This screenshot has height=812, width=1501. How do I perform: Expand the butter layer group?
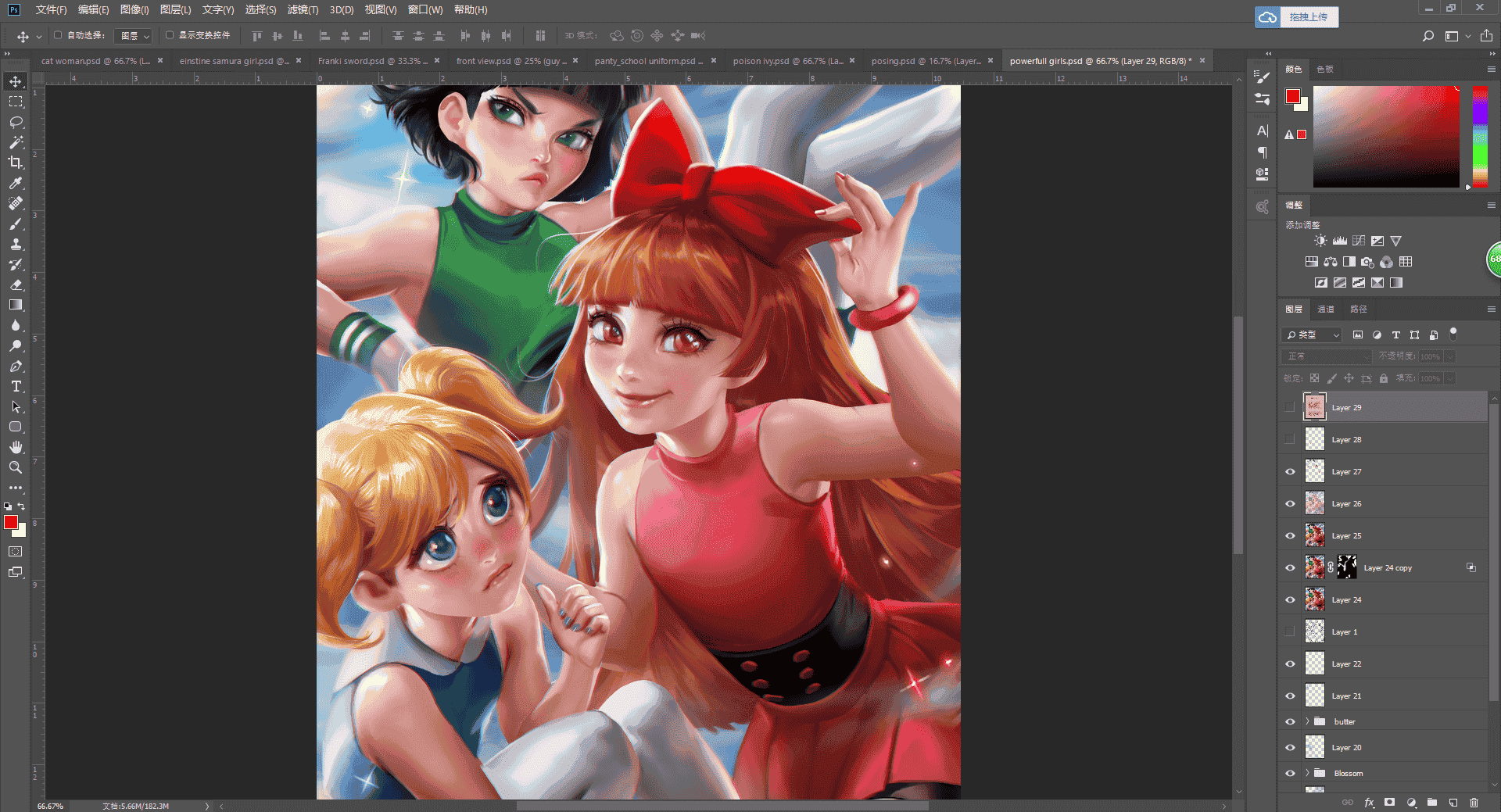click(1307, 721)
